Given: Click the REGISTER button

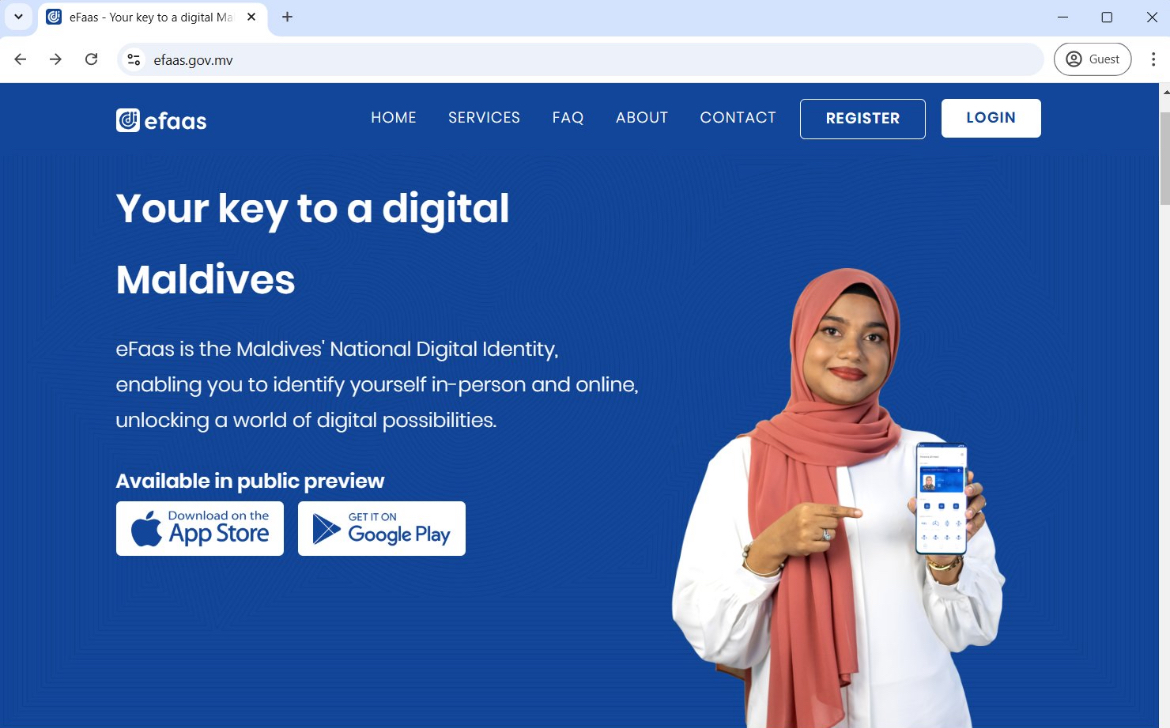Looking at the screenshot, I should (863, 119).
